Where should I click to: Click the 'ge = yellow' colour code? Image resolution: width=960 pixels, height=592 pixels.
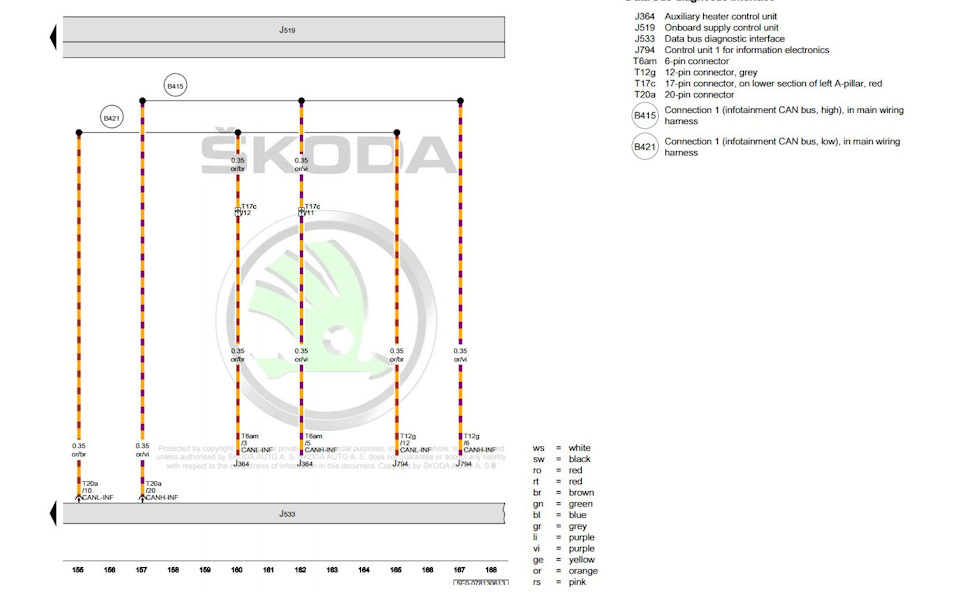click(x=563, y=560)
